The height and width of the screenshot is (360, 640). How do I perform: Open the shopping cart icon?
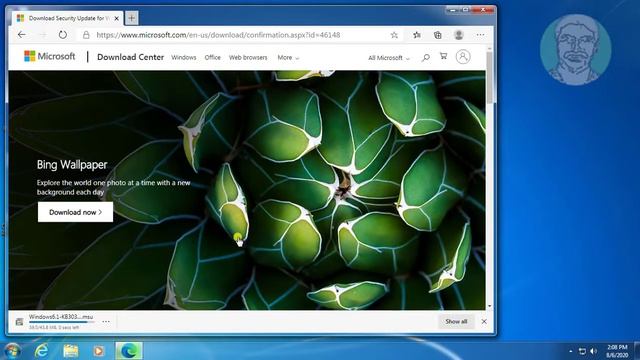[x=443, y=56]
